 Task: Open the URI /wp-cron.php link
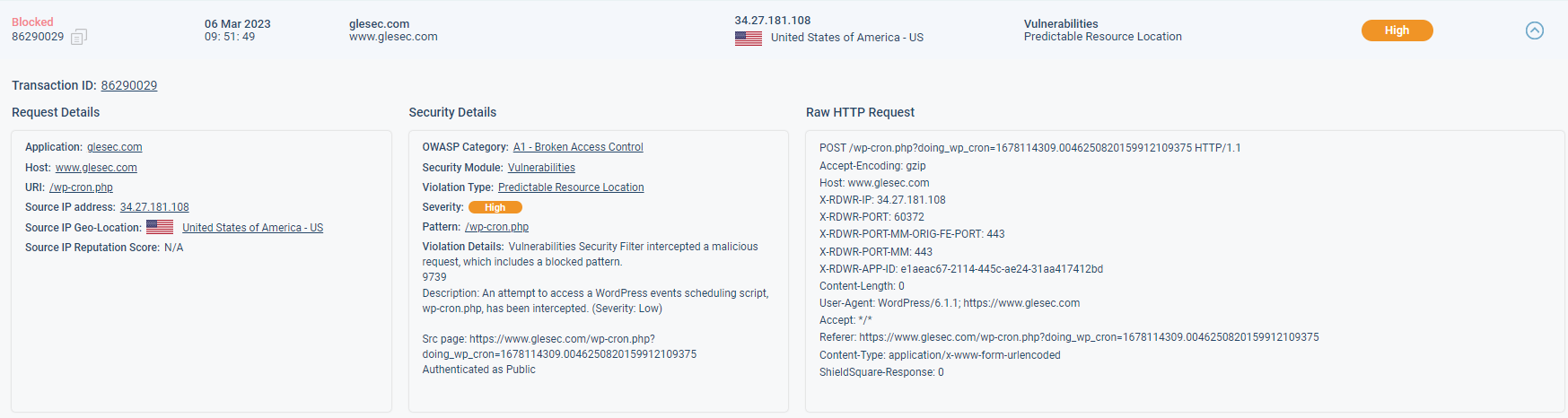pos(81,187)
